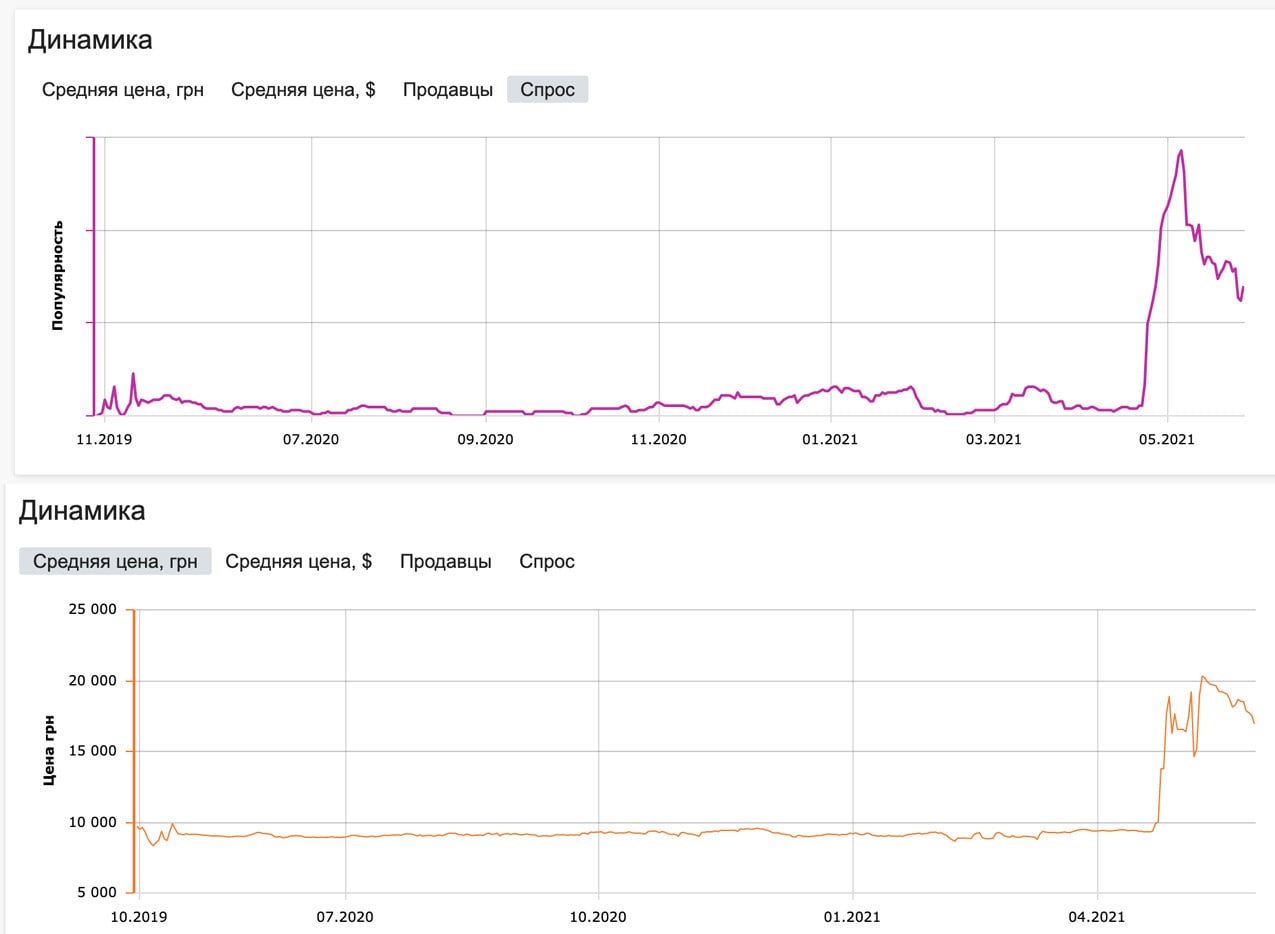Image resolution: width=1275 pixels, height=934 pixels.
Task: Select highlighted "Спрос" tab above purple chart
Action: click(547, 90)
